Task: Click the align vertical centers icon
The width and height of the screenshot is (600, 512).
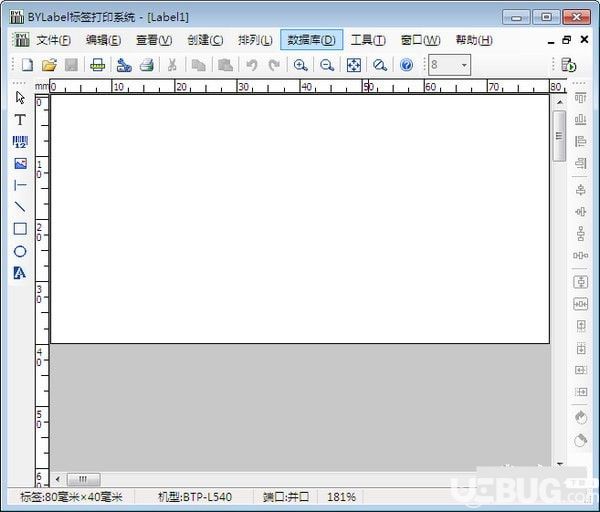Action: (580, 212)
